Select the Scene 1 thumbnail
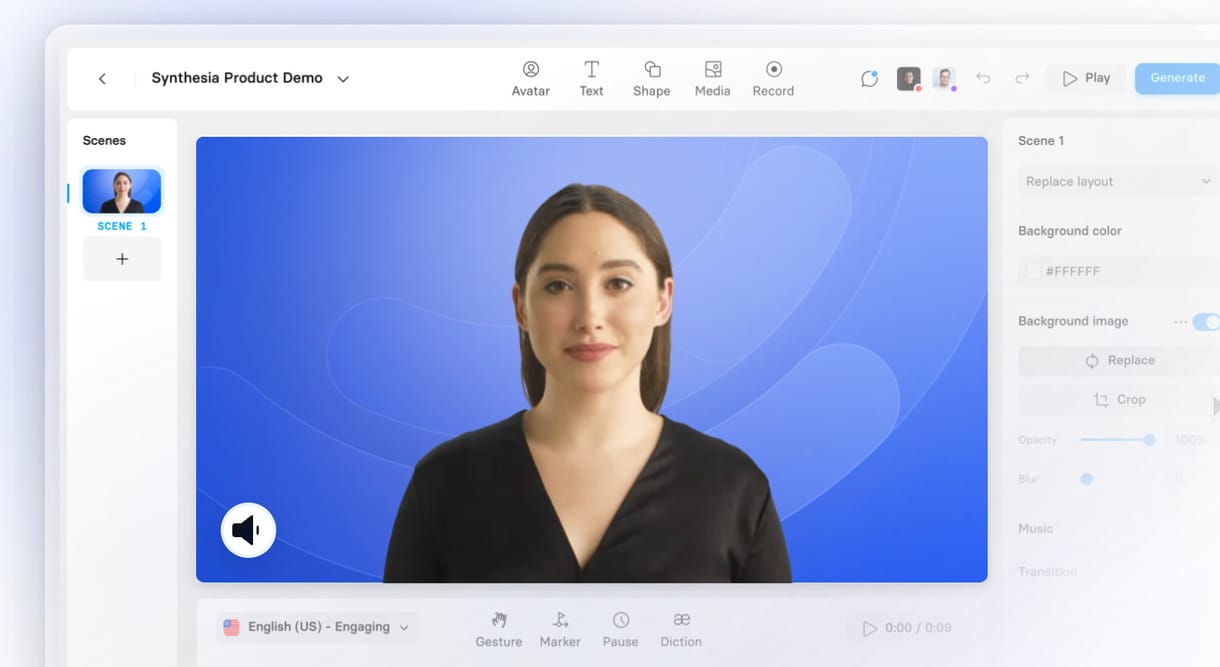This screenshot has width=1220, height=667. (x=122, y=191)
